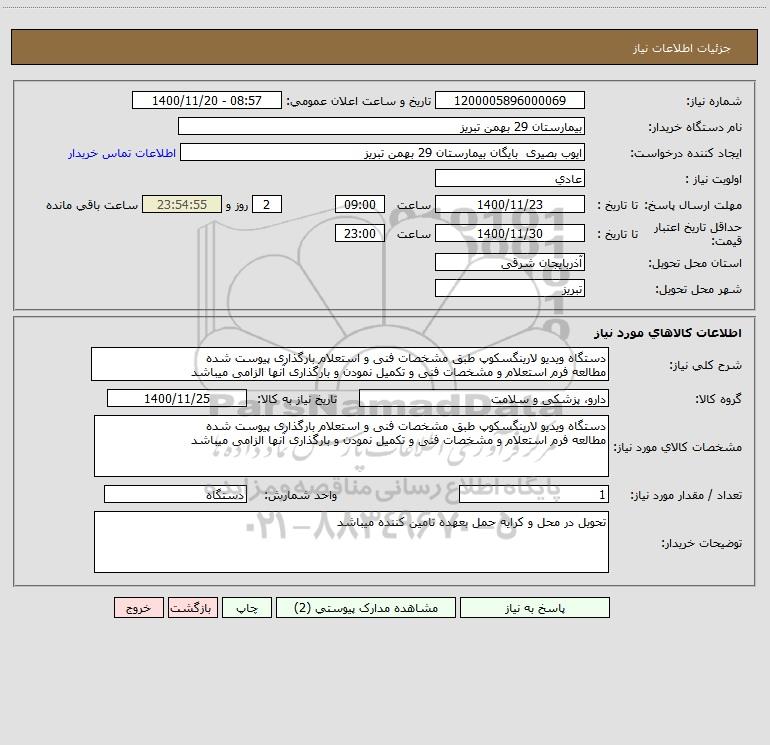Click the quantity field showing 1
This screenshot has height=745, width=770.
click(534, 495)
